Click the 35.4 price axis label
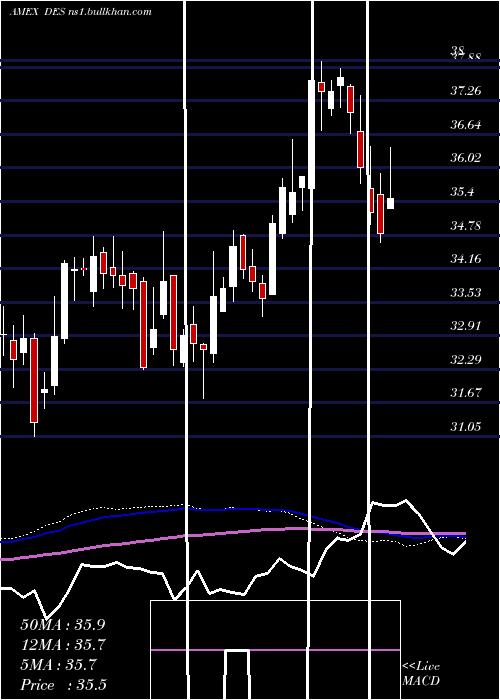500x700 pixels. (462, 192)
